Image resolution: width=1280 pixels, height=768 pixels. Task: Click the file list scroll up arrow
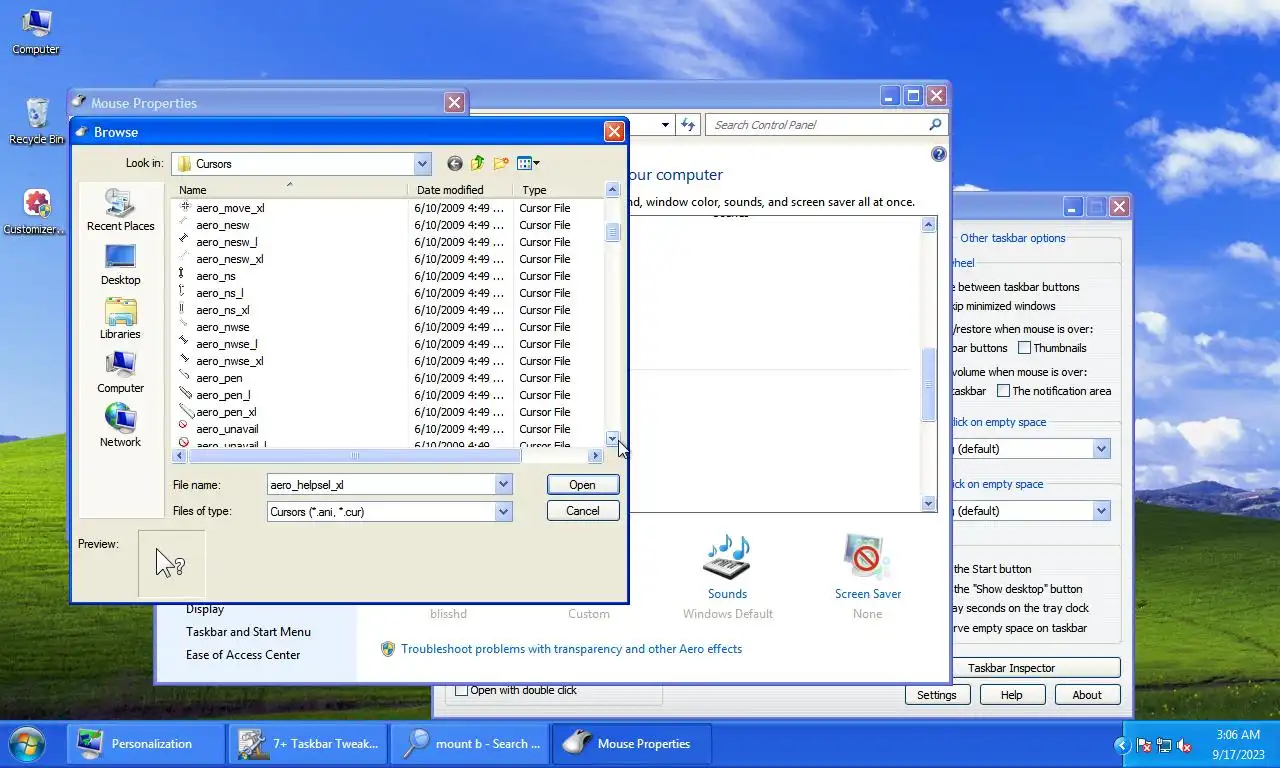613,190
